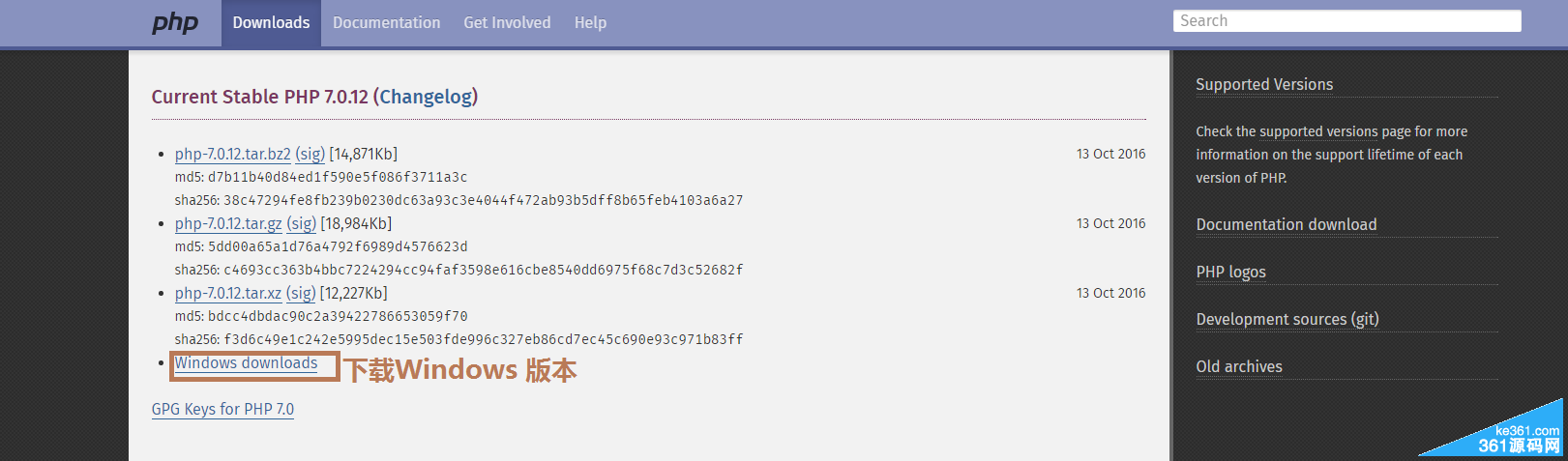Open the Windows downloads link

246,362
